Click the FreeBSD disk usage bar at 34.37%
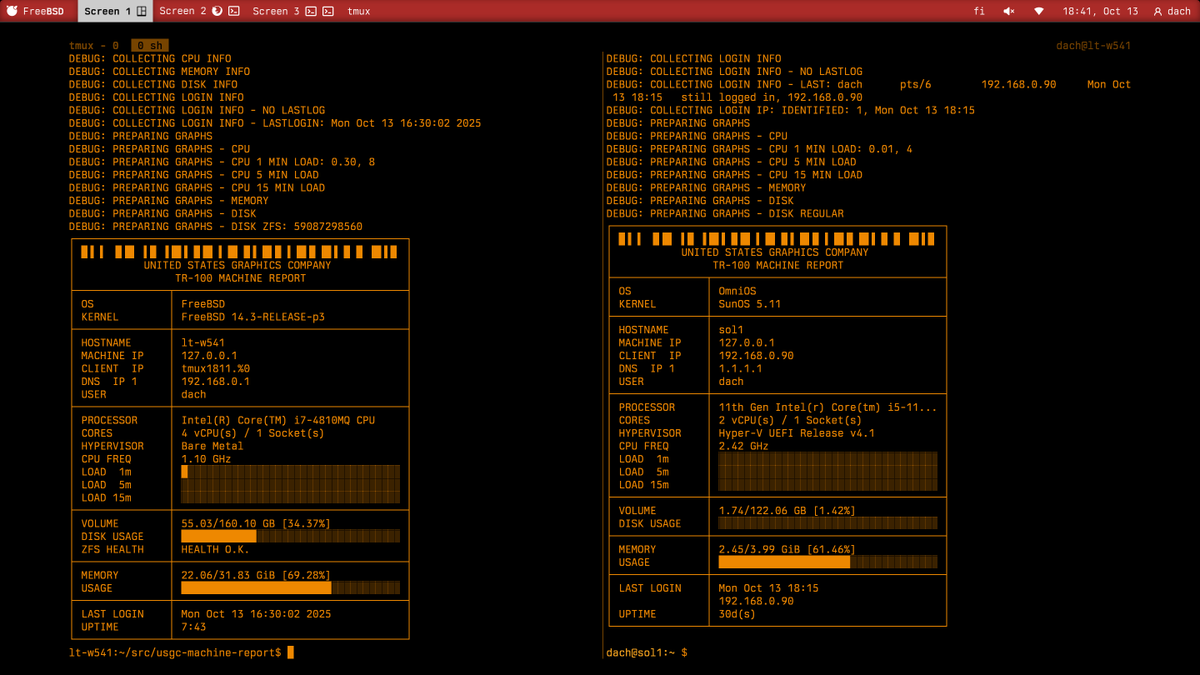This screenshot has width=1200, height=675. coord(290,536)
